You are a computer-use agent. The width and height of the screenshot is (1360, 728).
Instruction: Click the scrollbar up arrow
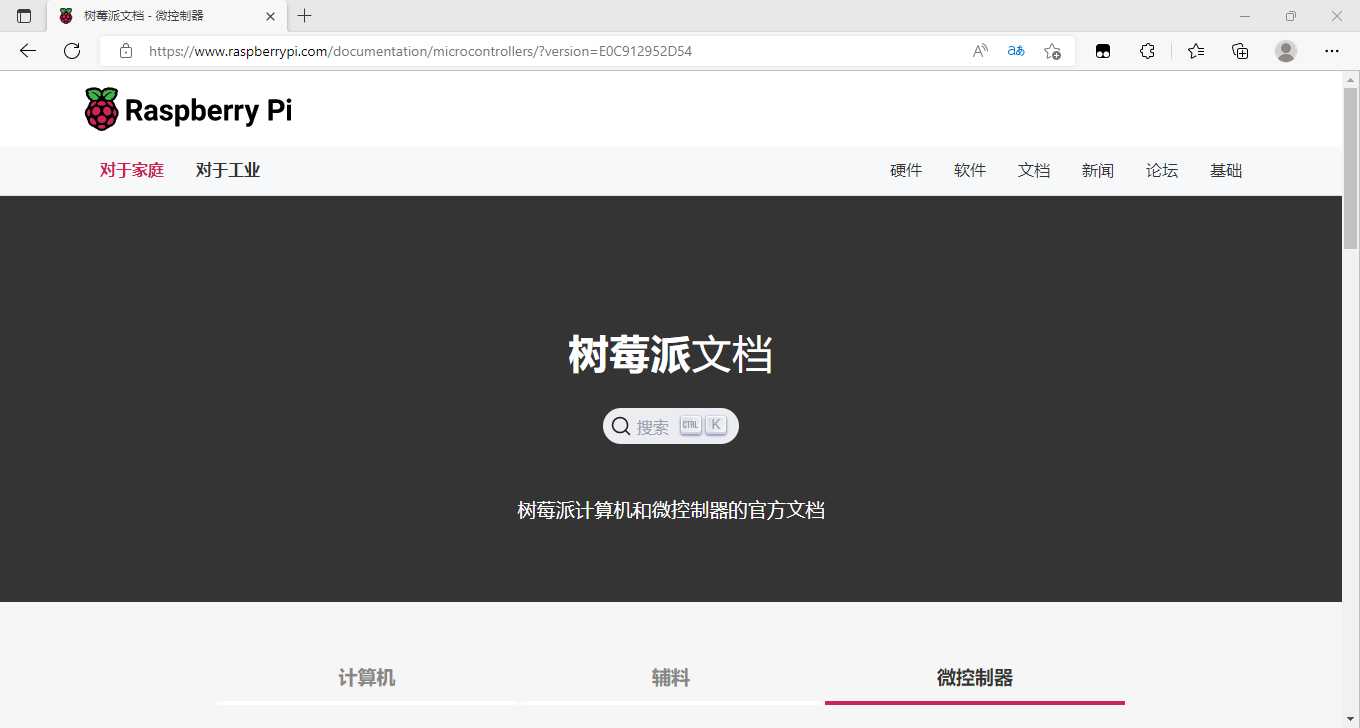pyautogui.click(x=1351, y=79)
